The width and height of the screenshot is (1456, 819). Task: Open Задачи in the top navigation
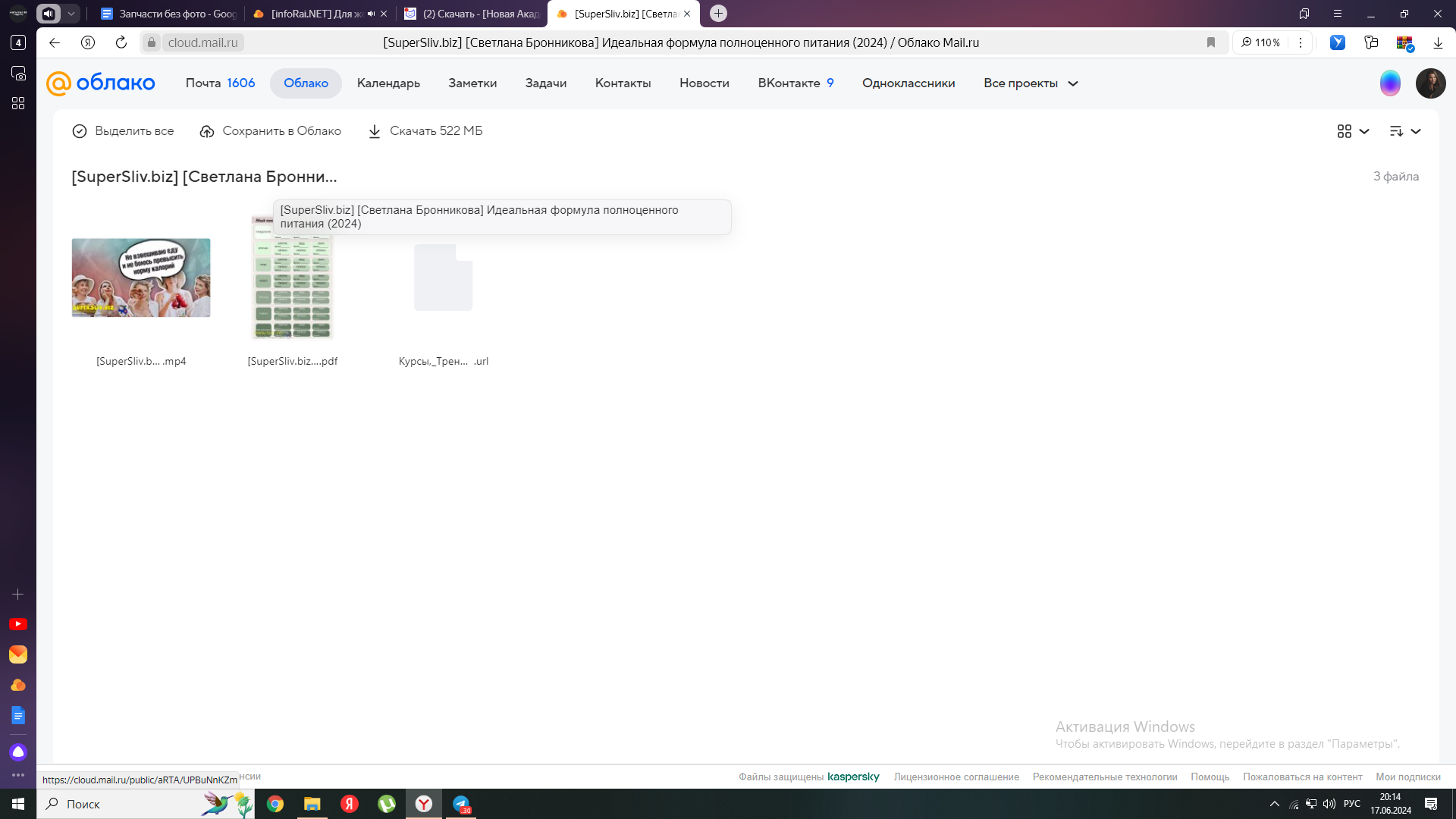point(546,83)
